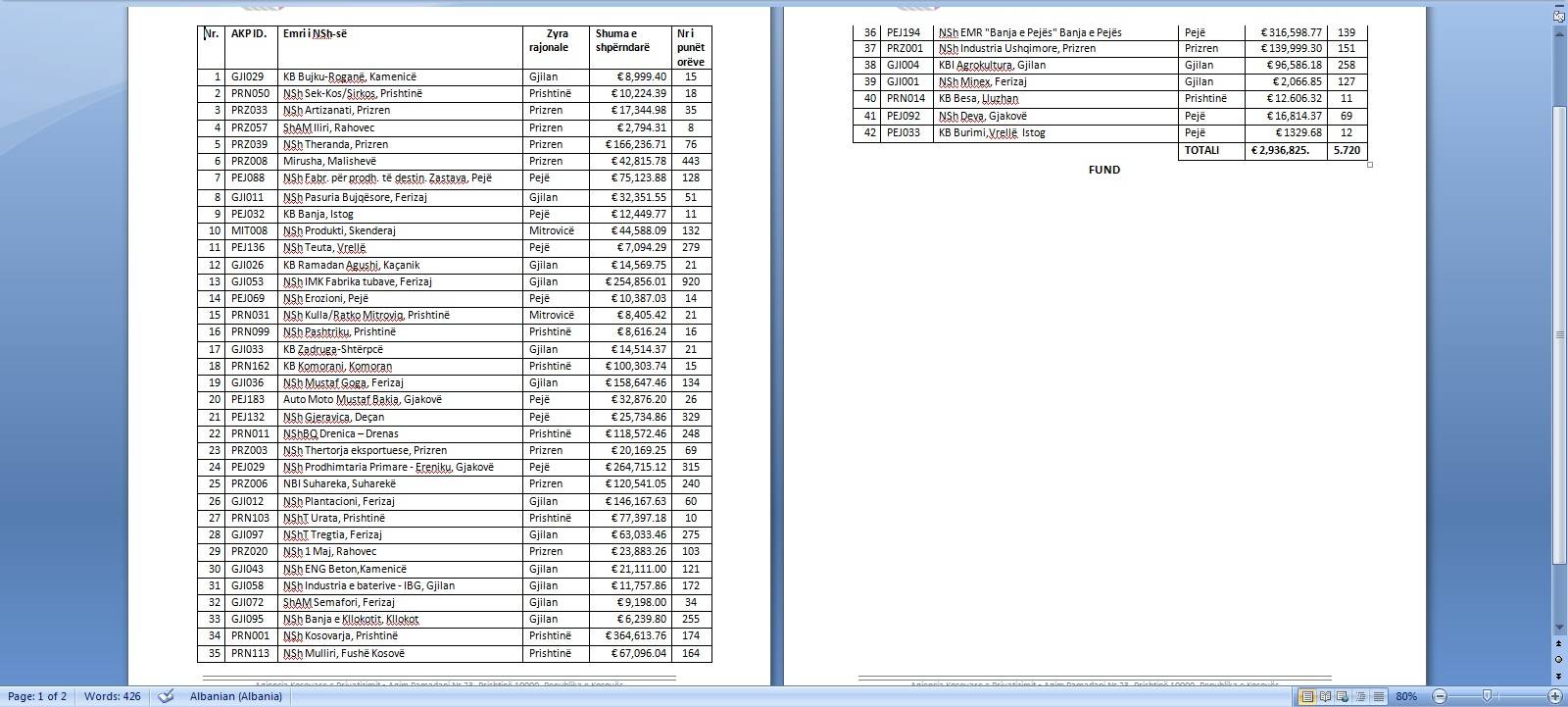Open zoom dialog via 80% label

click(1406, 696)
